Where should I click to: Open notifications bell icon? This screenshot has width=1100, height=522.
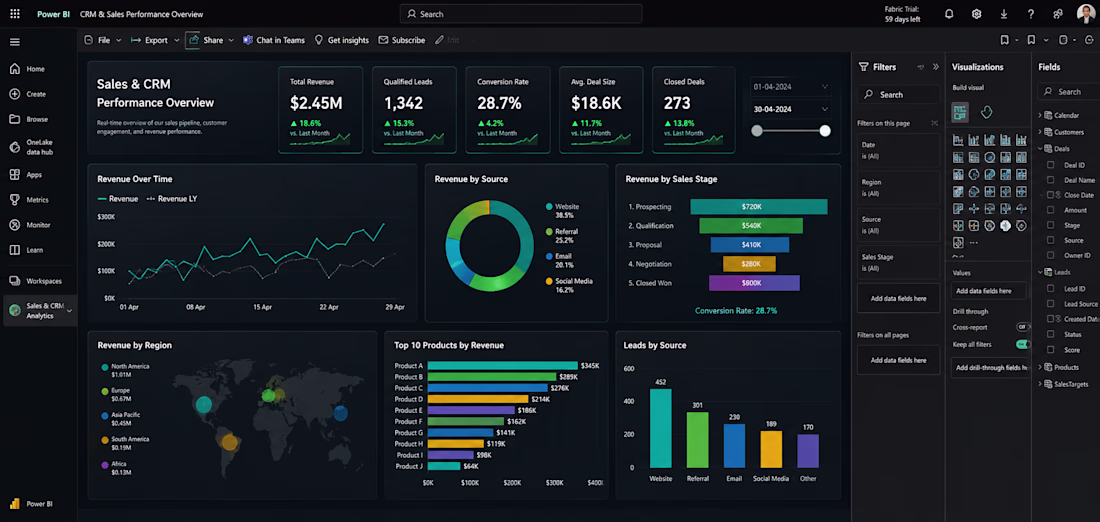pos(949,14)
